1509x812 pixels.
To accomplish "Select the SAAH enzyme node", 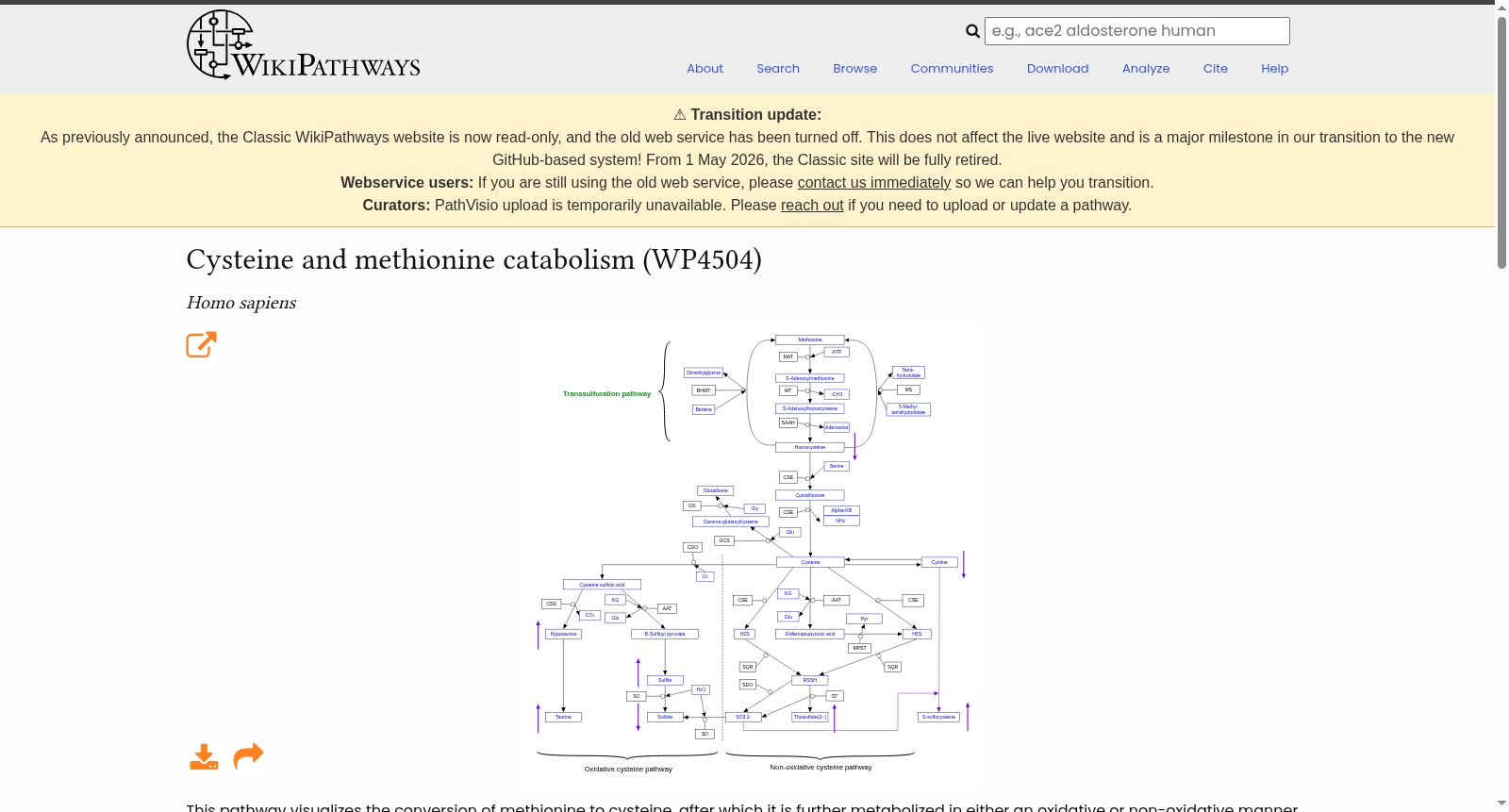I will (788, 423).
